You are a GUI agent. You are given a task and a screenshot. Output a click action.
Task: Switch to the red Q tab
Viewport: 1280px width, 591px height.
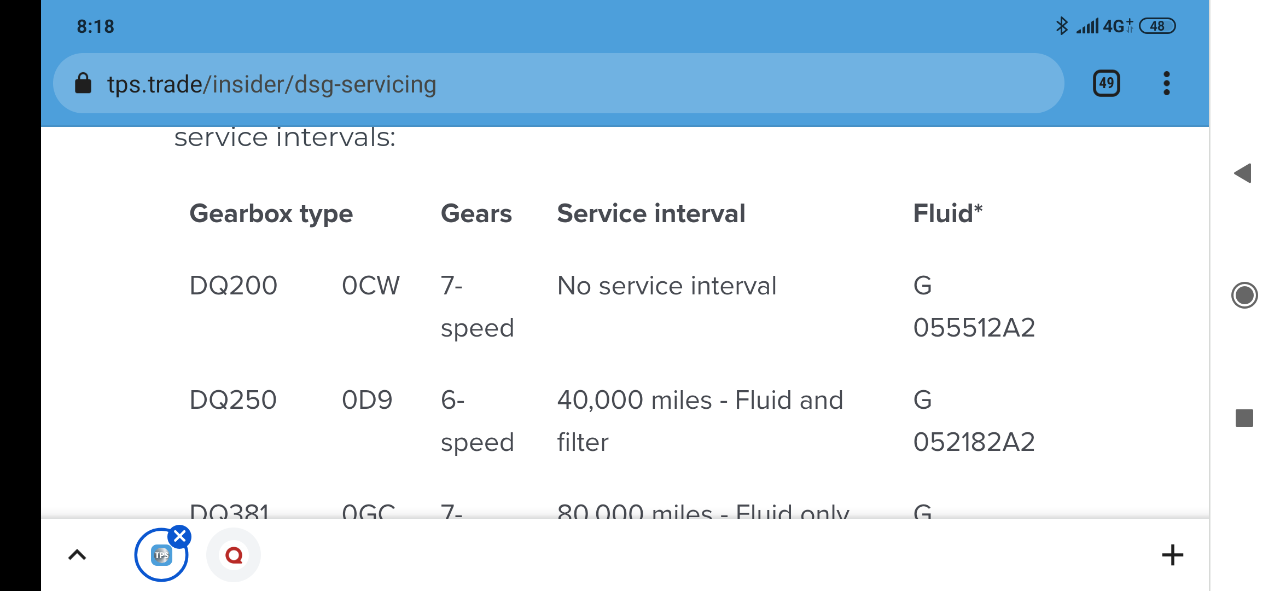[234, 556]
